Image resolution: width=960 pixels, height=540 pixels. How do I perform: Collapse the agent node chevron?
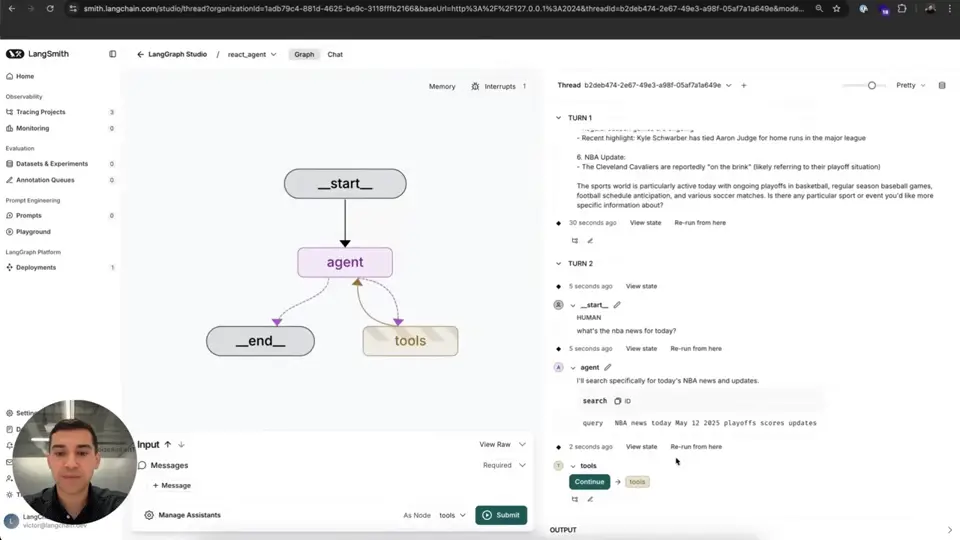pyautogui.click(x=573, y=368)
